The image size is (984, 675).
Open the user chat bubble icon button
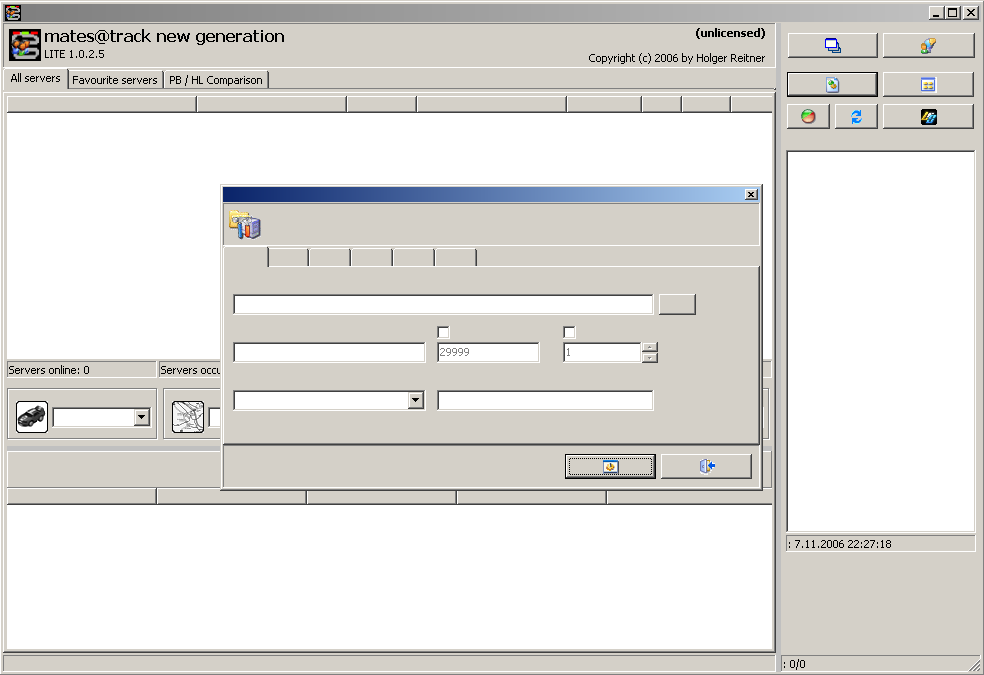[928, 46]
